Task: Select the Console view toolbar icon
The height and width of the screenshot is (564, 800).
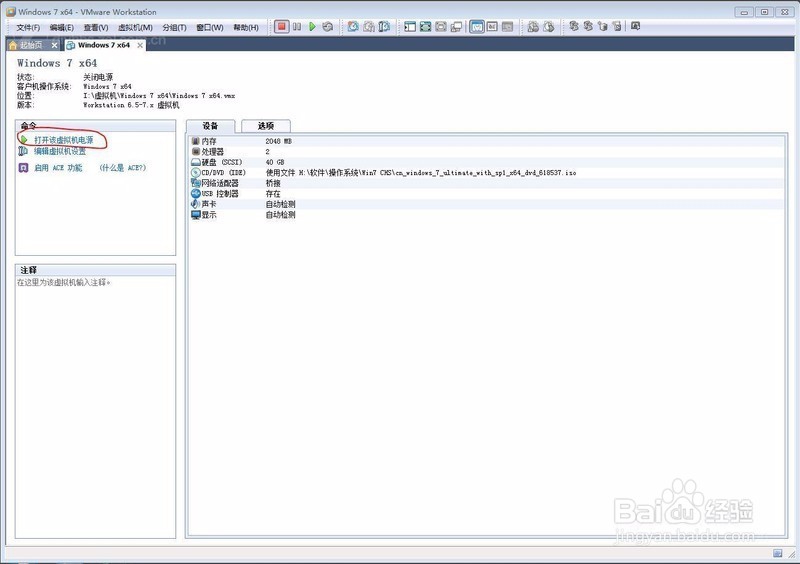Action: click(x=492, y=27)
